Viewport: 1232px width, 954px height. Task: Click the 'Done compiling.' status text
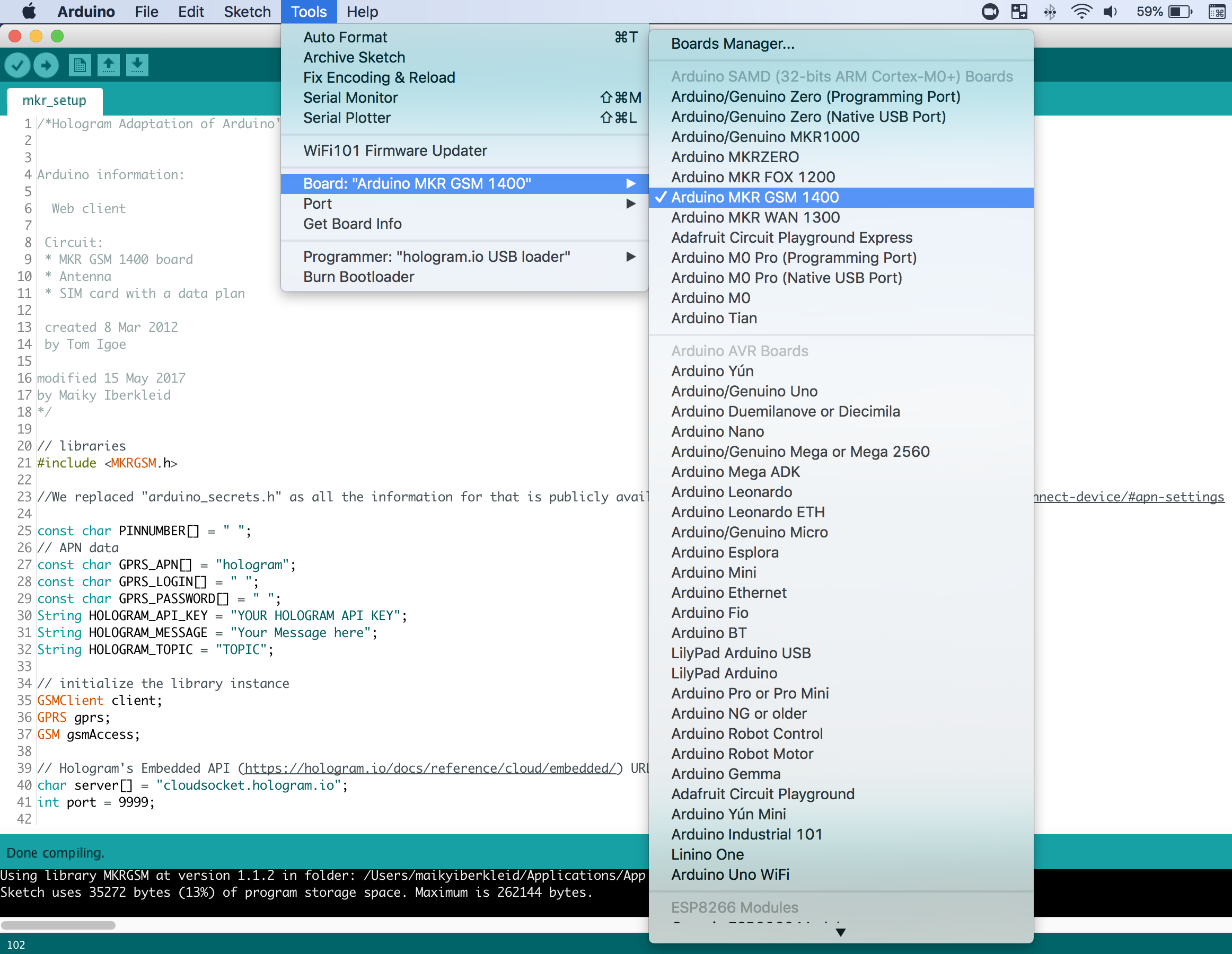pos(55,853)
